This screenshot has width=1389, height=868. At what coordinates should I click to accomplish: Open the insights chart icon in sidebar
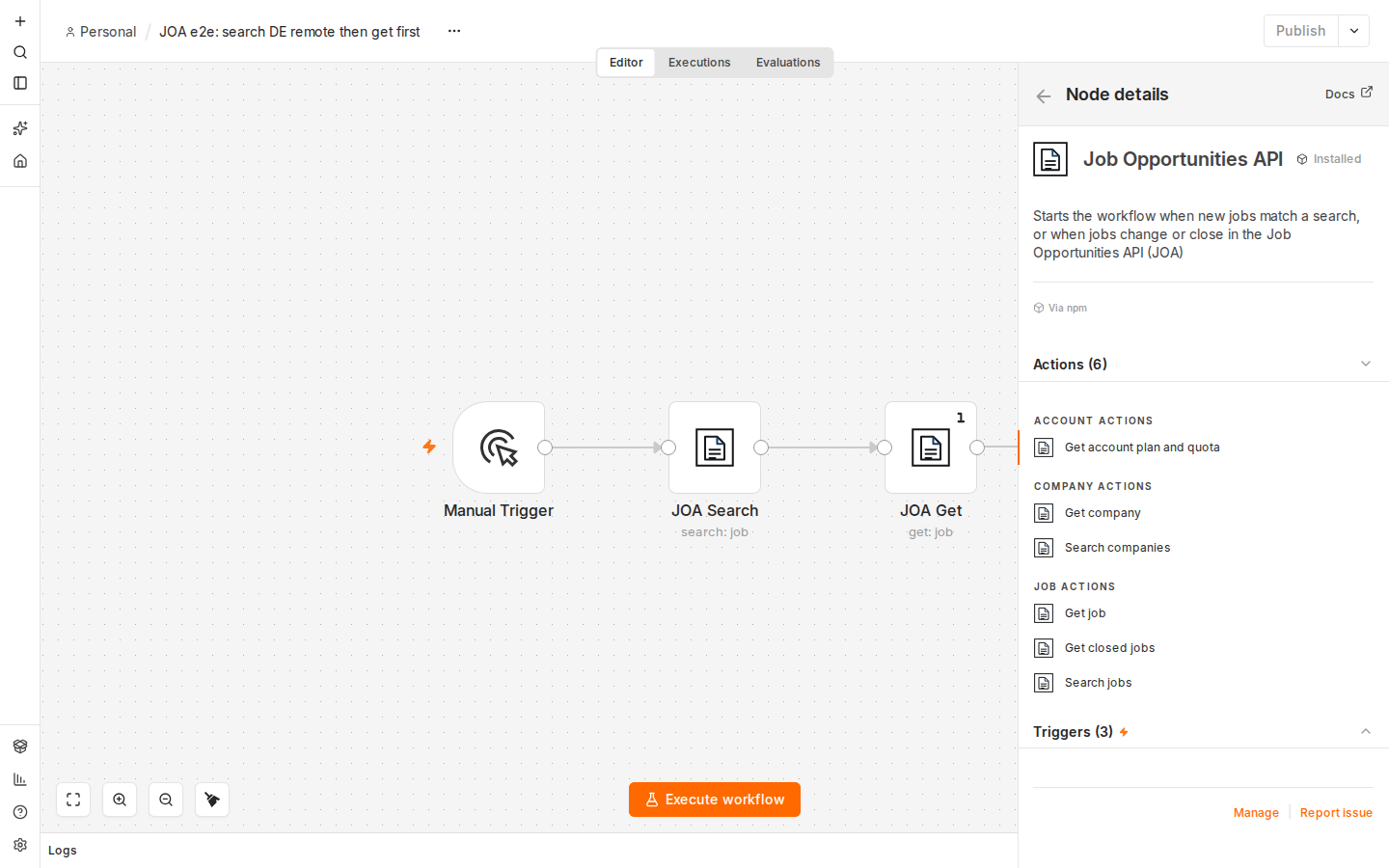pyautogui.click(x=20, y=779)
